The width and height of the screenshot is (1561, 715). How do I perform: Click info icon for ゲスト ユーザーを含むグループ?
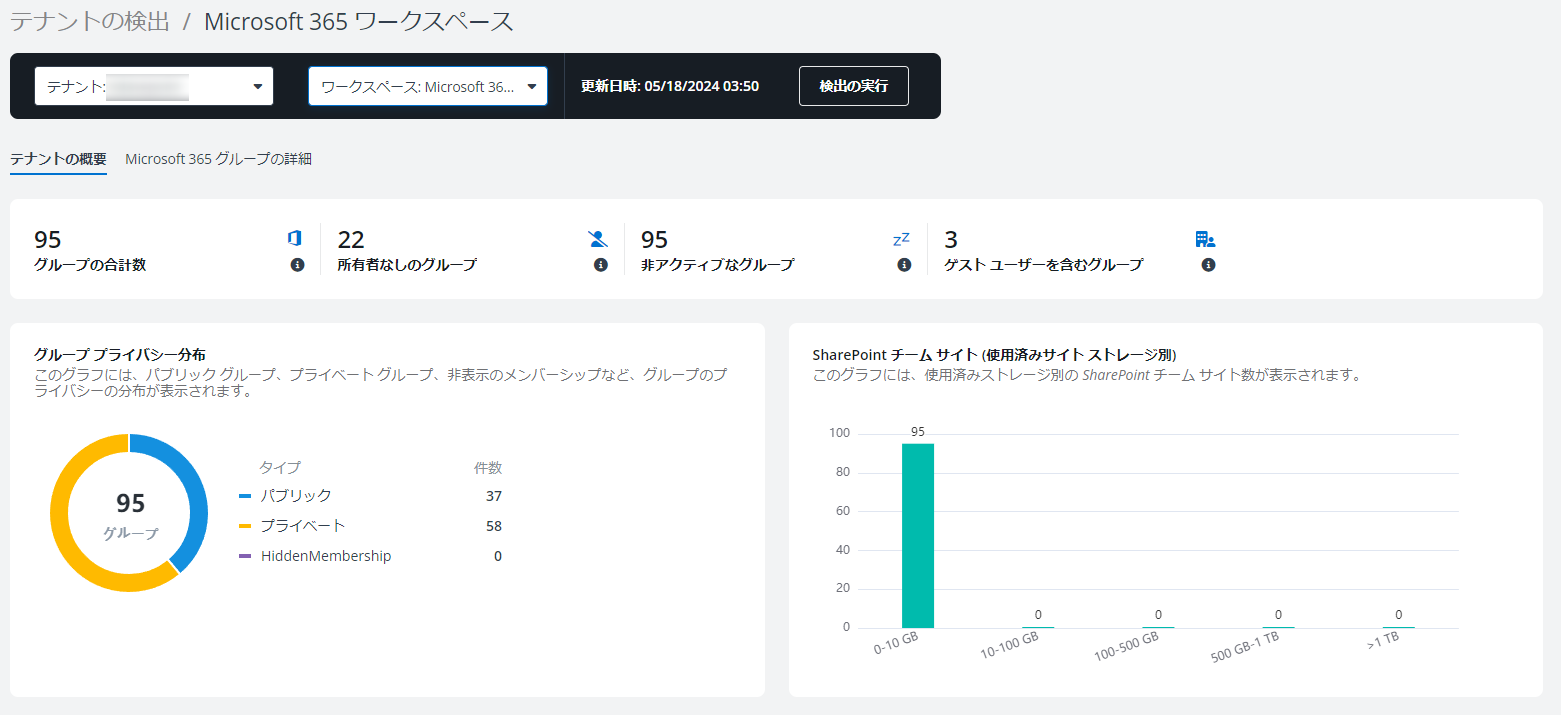coord(1208,265)
